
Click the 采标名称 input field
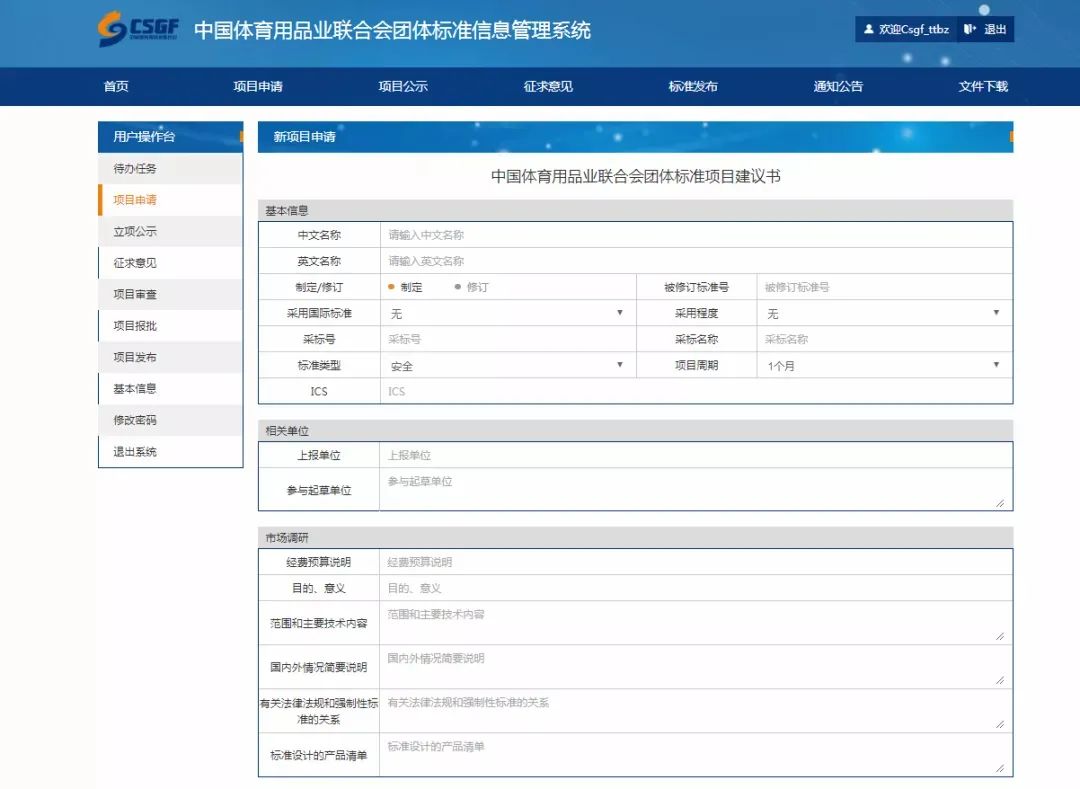click(x=884, y=339)
